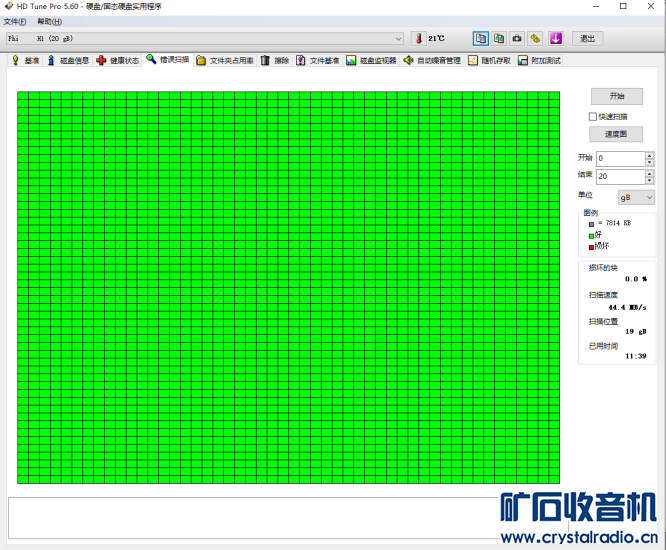The image size is (666, 550).
Task: Click the scan speed value 44.4 MB/s
Action: click(627, 307)
